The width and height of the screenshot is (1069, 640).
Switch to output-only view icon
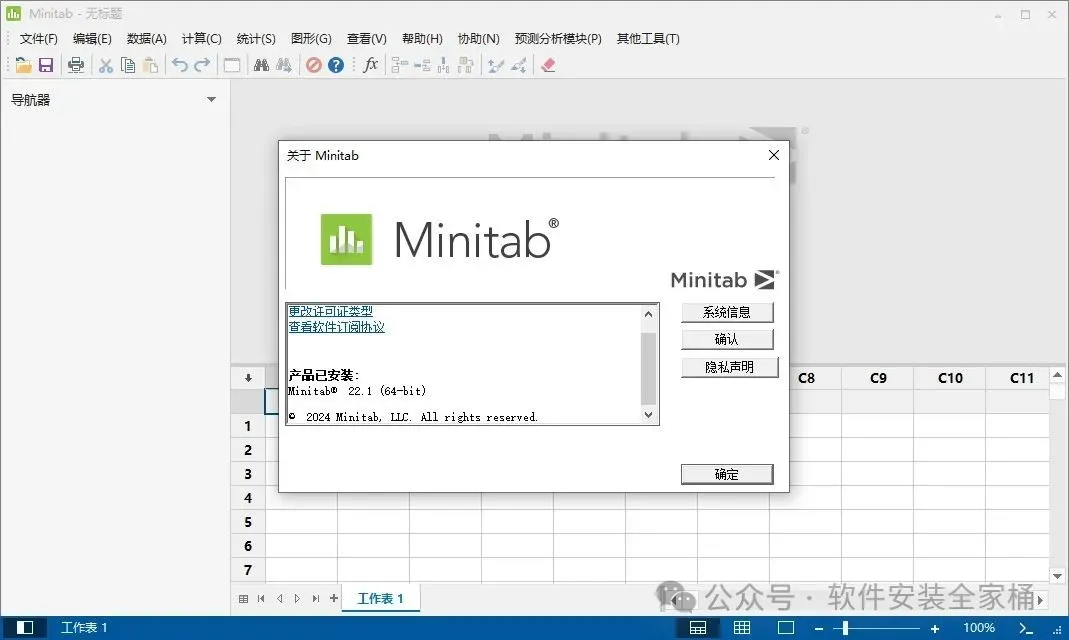[785, 628]
